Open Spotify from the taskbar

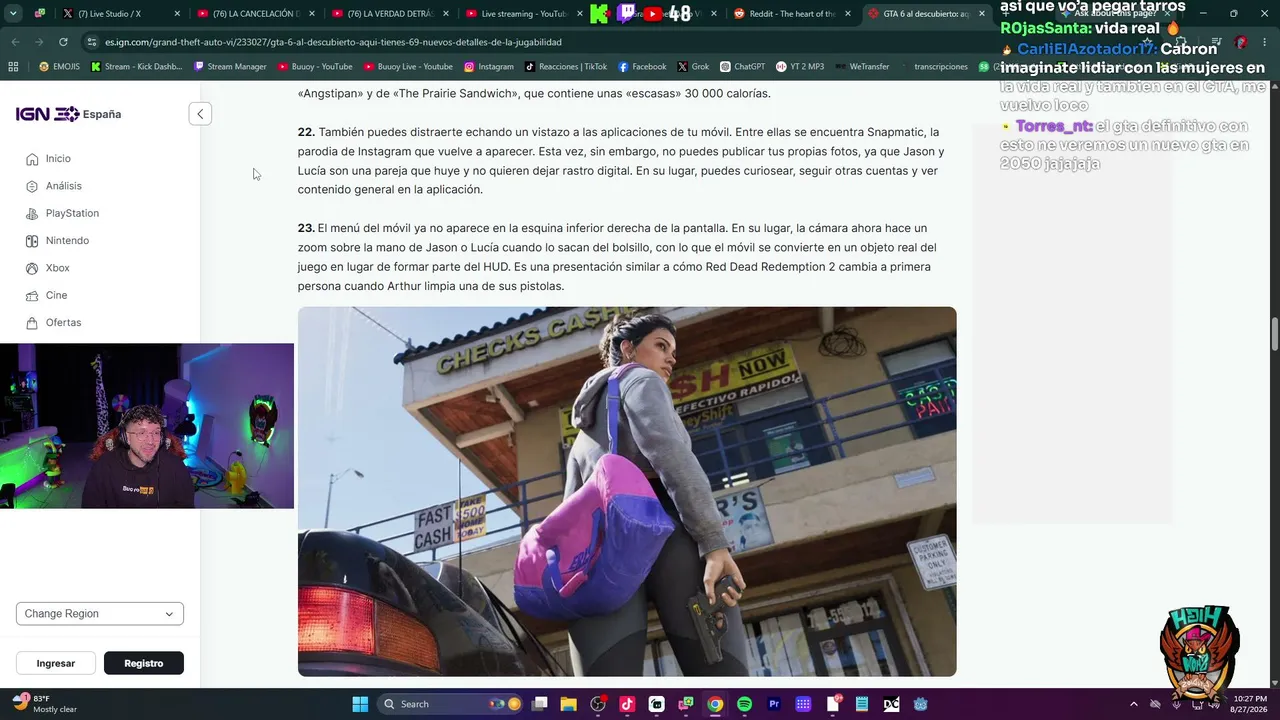coord(744,704)
